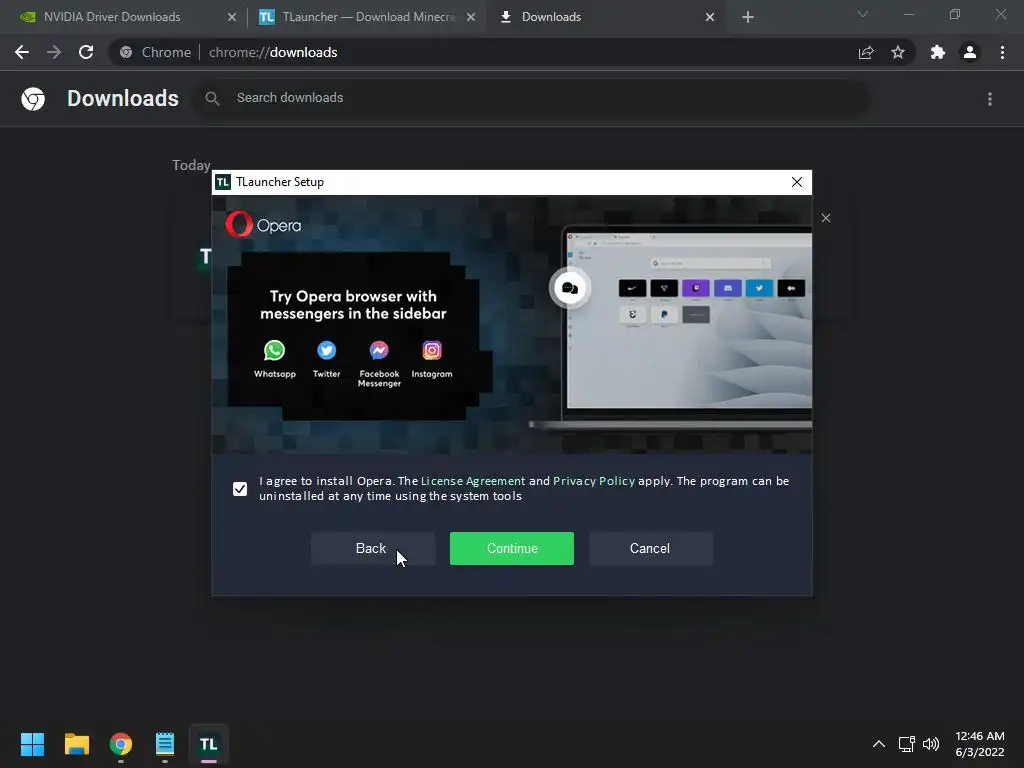Viewport: 1024px width, 768px height.
Task: Close the NVIDIA Driver Downloads tab
Action: pos(232,17)
